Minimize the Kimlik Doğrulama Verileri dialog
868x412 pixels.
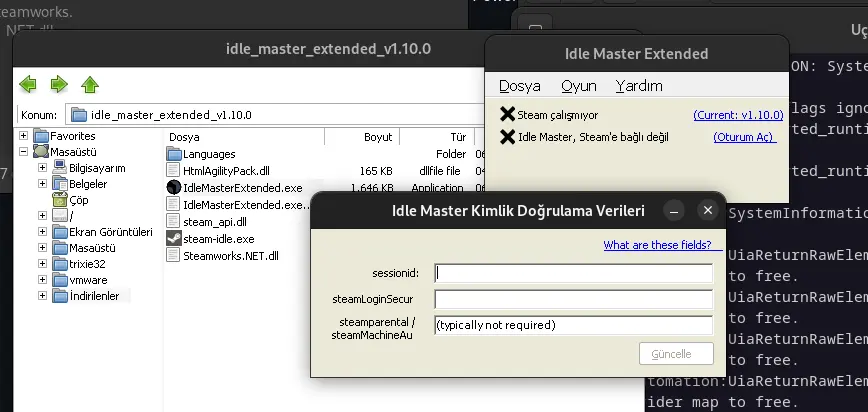(674, 210)
